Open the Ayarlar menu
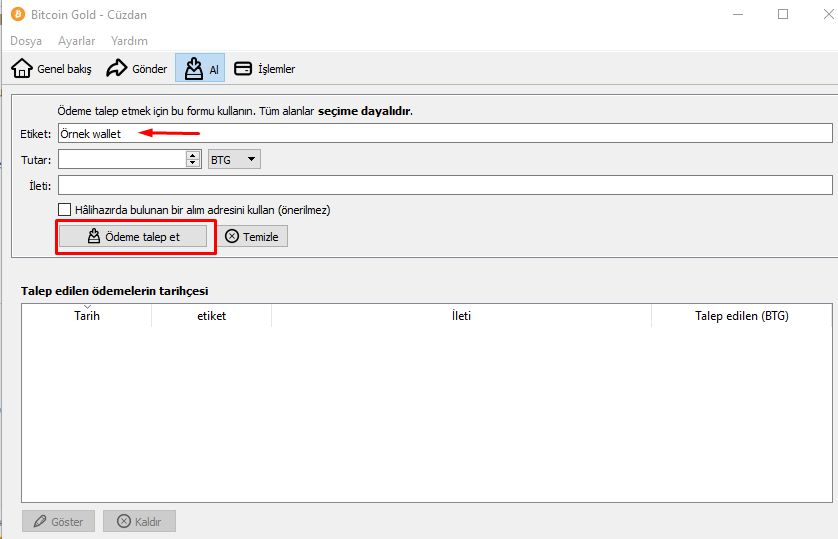The image size is (838, 539). (76, 41)
